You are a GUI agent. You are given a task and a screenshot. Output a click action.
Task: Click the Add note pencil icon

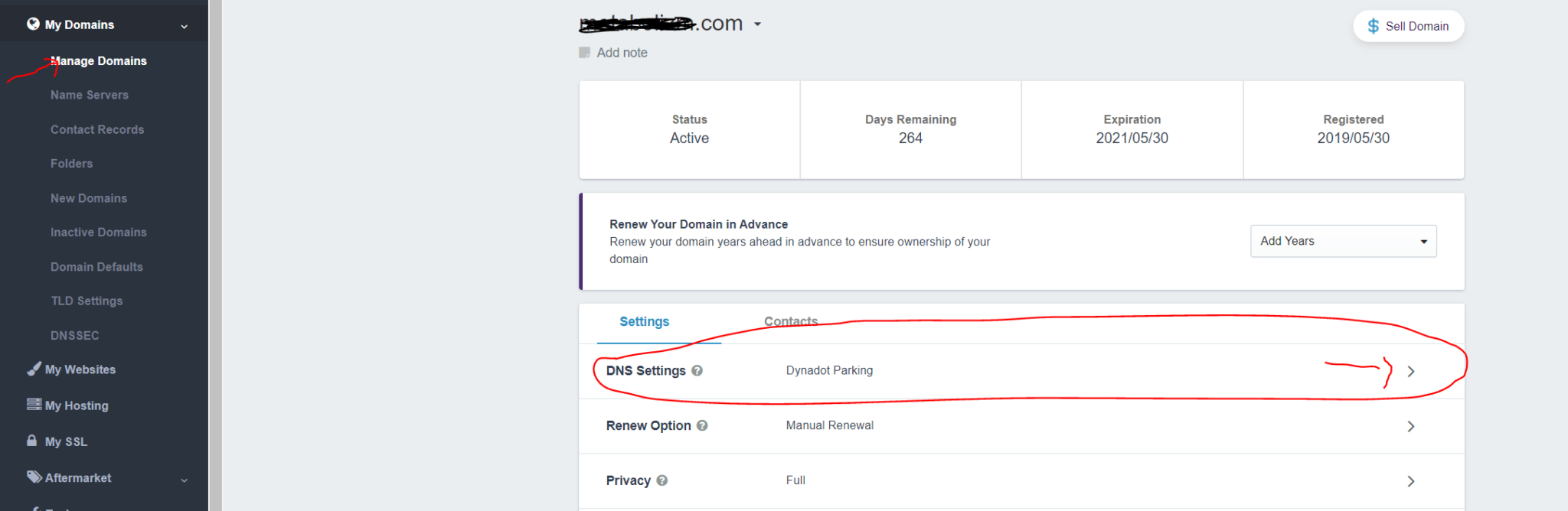click(x=583, y=52)
